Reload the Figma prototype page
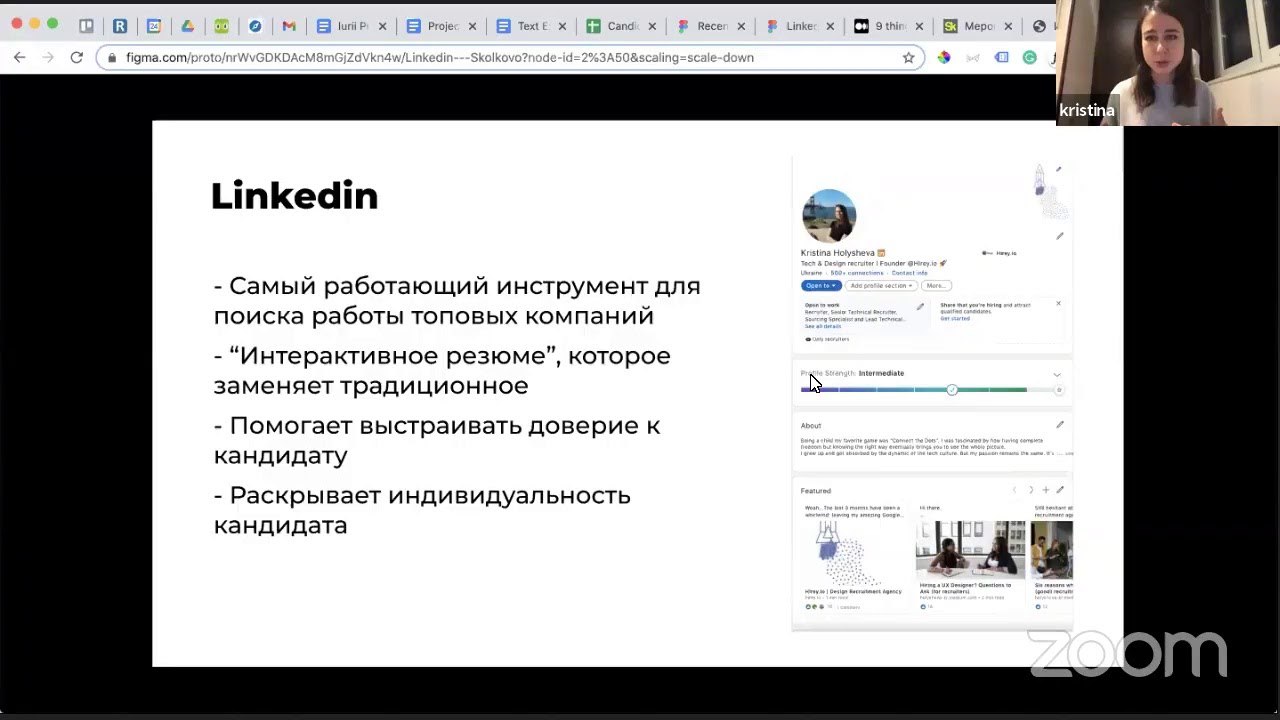 click(76, 58)
